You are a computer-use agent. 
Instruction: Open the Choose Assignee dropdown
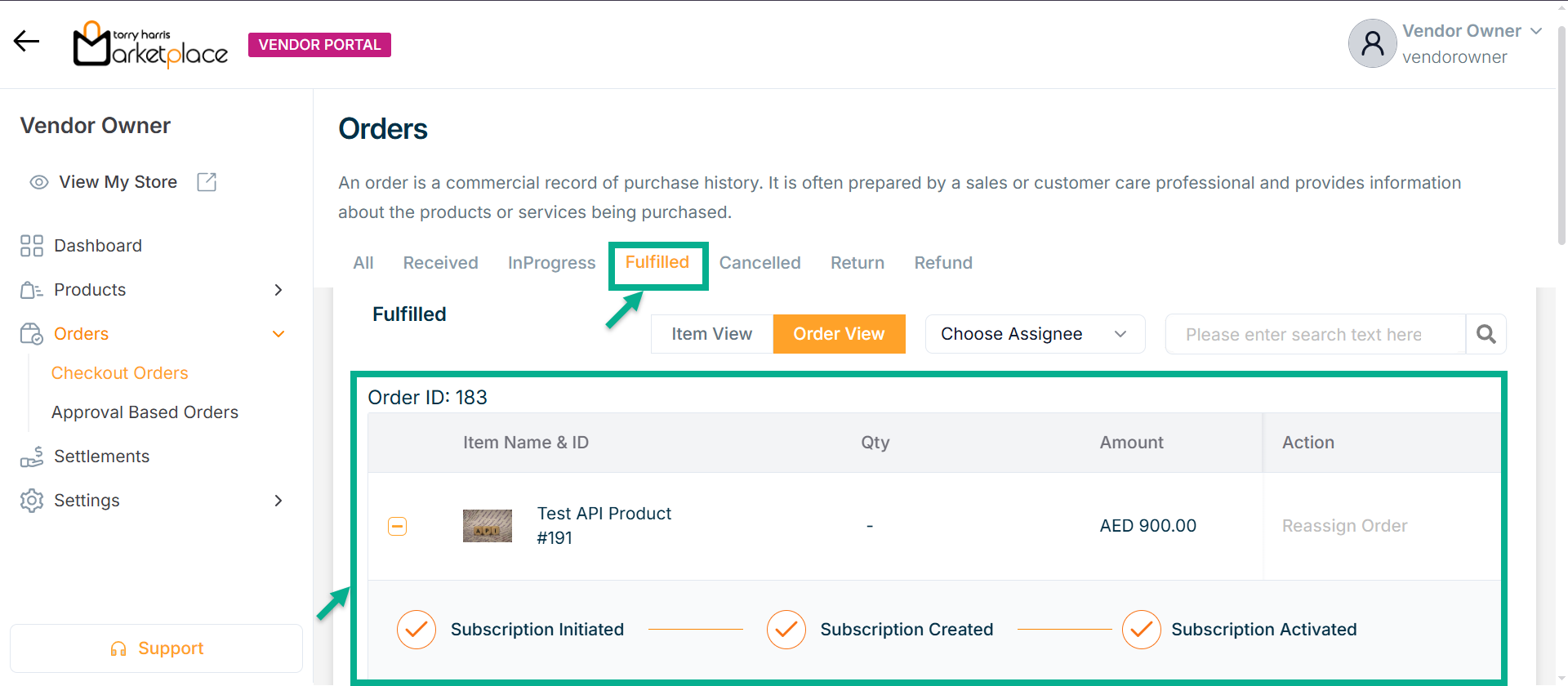point(1034,334)
